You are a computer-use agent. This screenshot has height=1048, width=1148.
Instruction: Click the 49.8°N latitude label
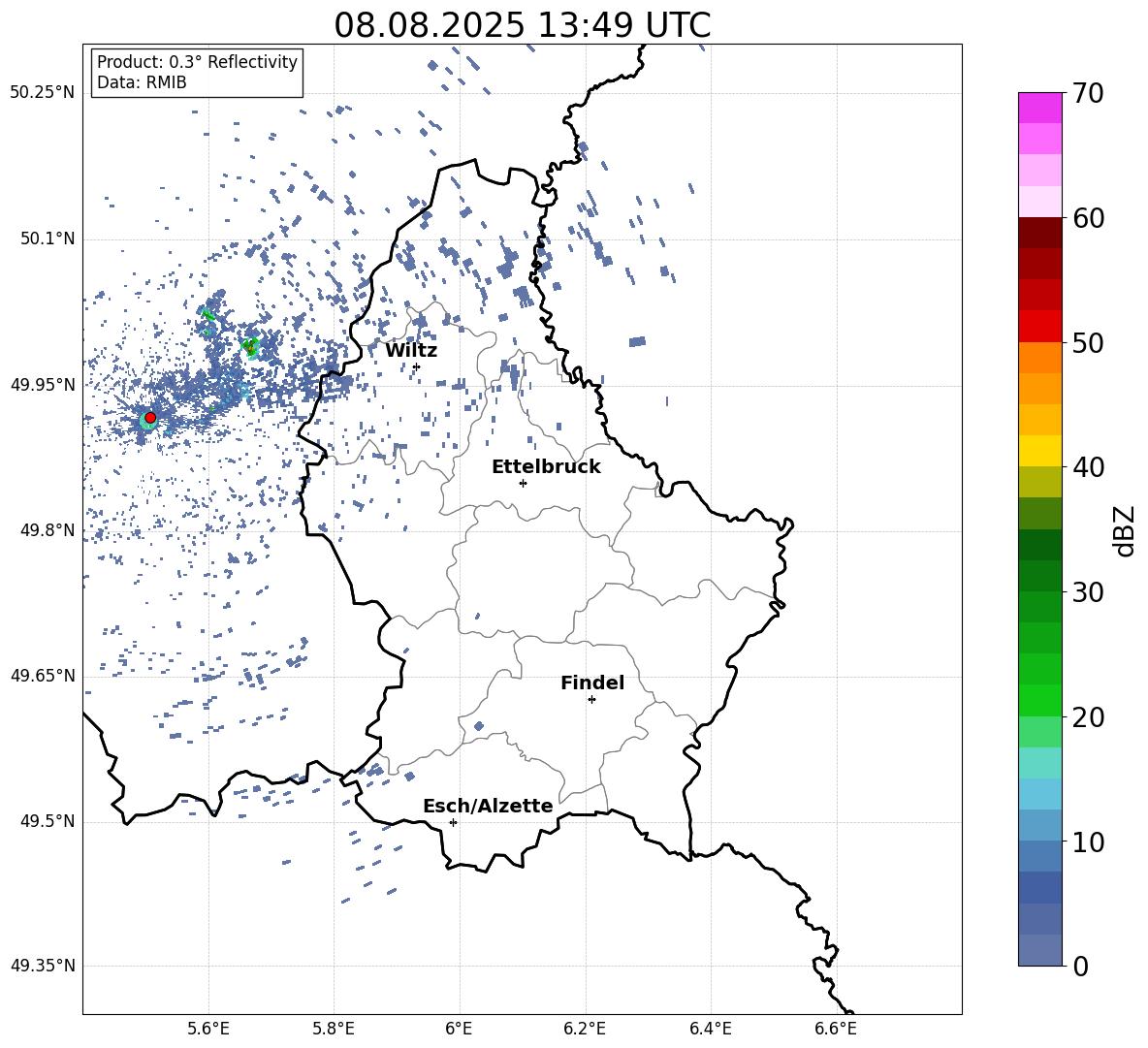[48, 530]
